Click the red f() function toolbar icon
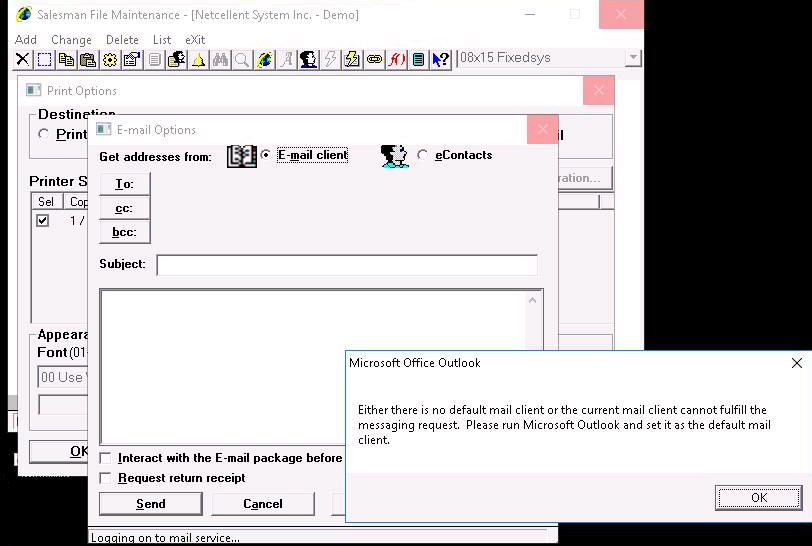This screenshot has width=812, height=546. [x=396, y=60]
